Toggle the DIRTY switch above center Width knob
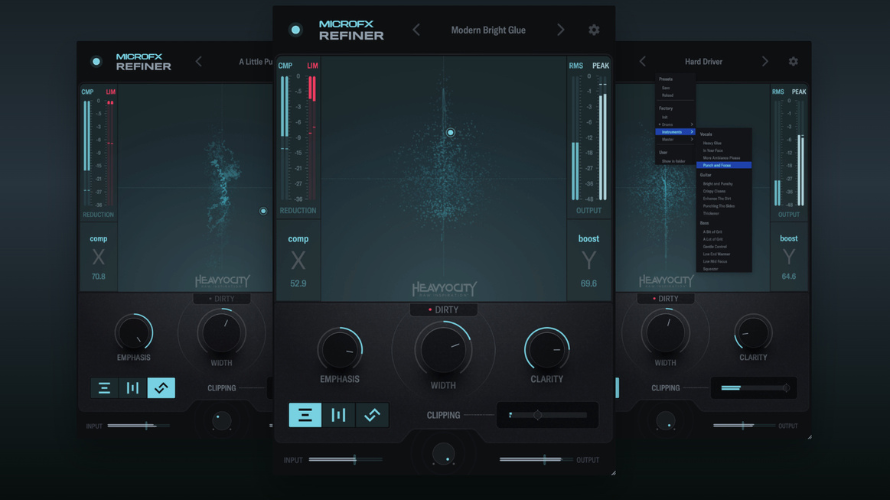 tap(443, 310)
